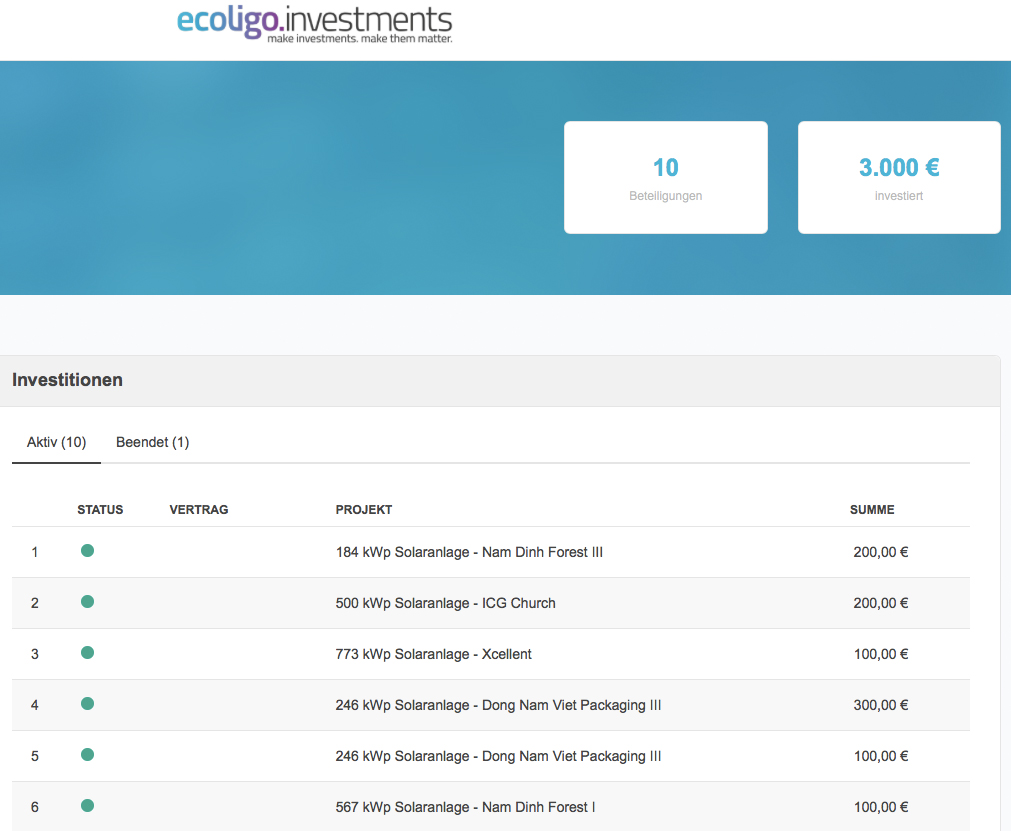Screen dimensions: 1011x831
Task: Open 567 kWp Solaranlage - Nam Dinh Forest I
Action: [465, 807]
